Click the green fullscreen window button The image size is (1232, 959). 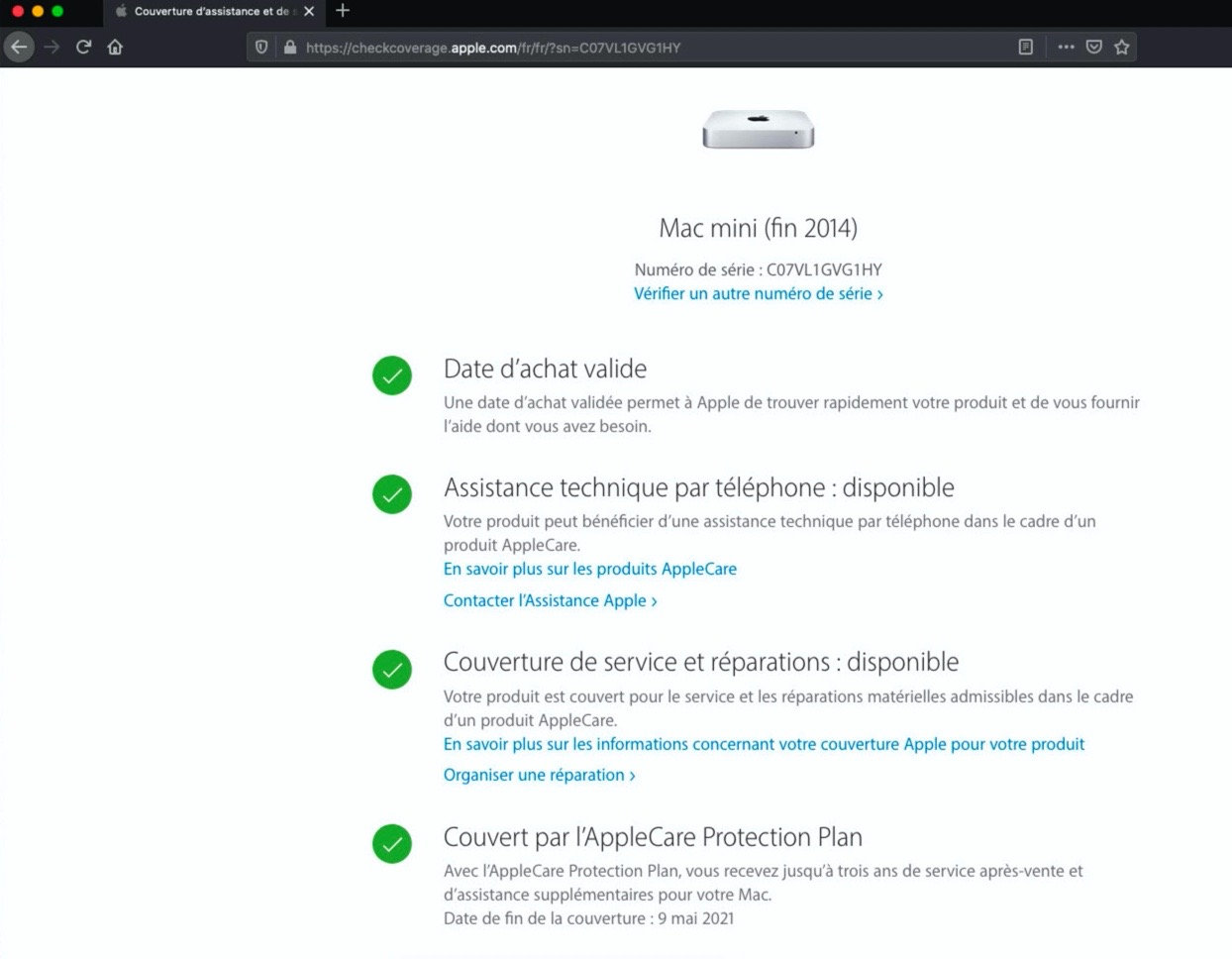[57, 11]
